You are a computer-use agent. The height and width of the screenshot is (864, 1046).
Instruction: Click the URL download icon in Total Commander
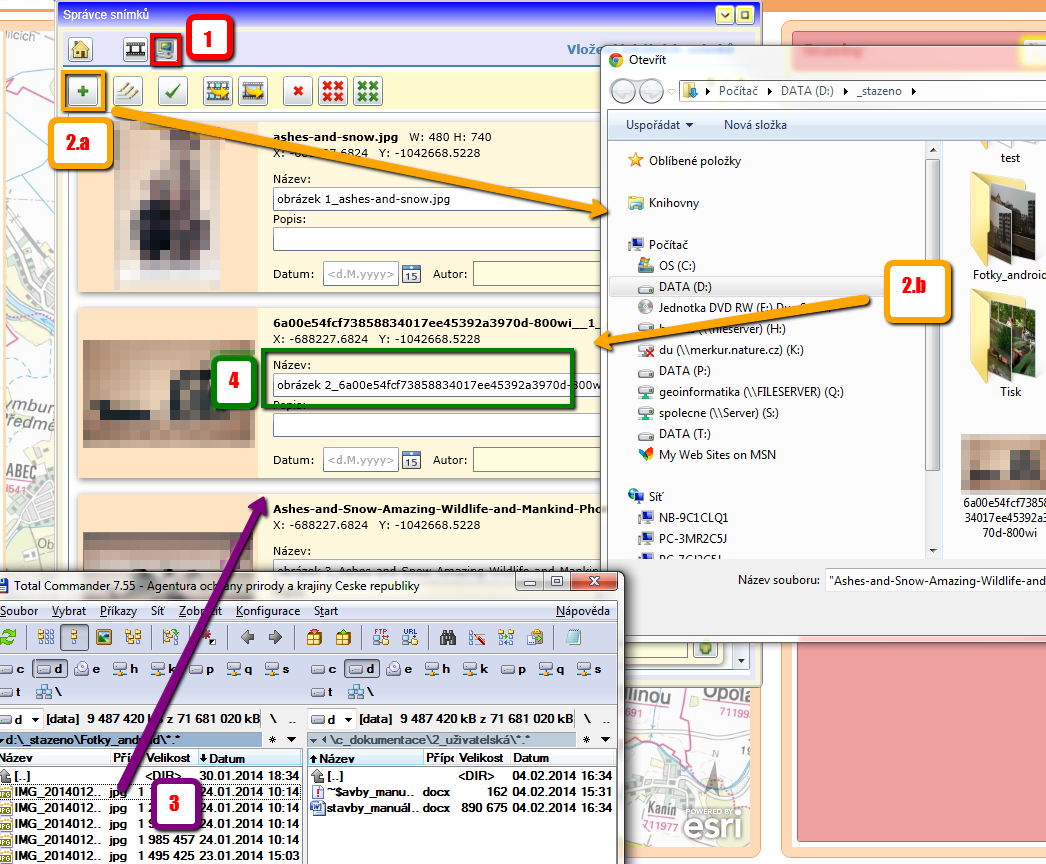tap(410, 637)
